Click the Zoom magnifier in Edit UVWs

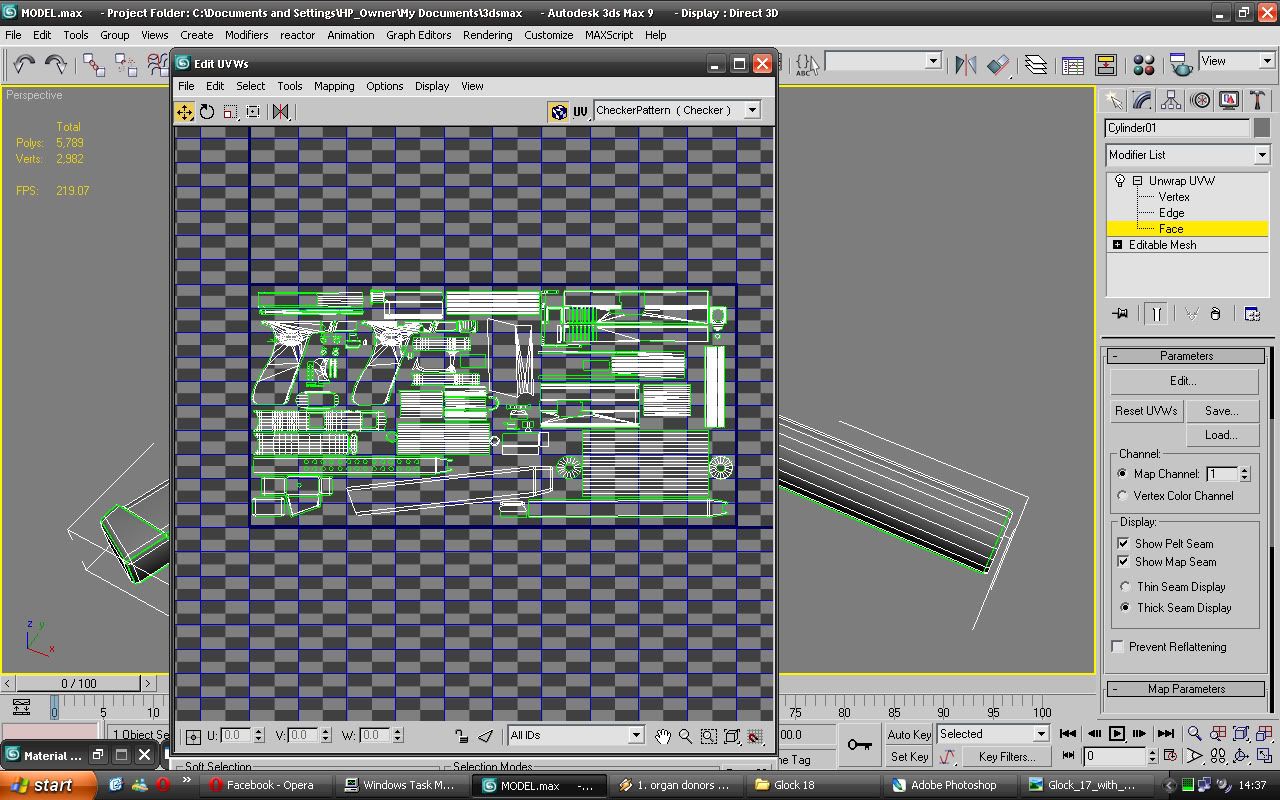[x=686, y=736]
